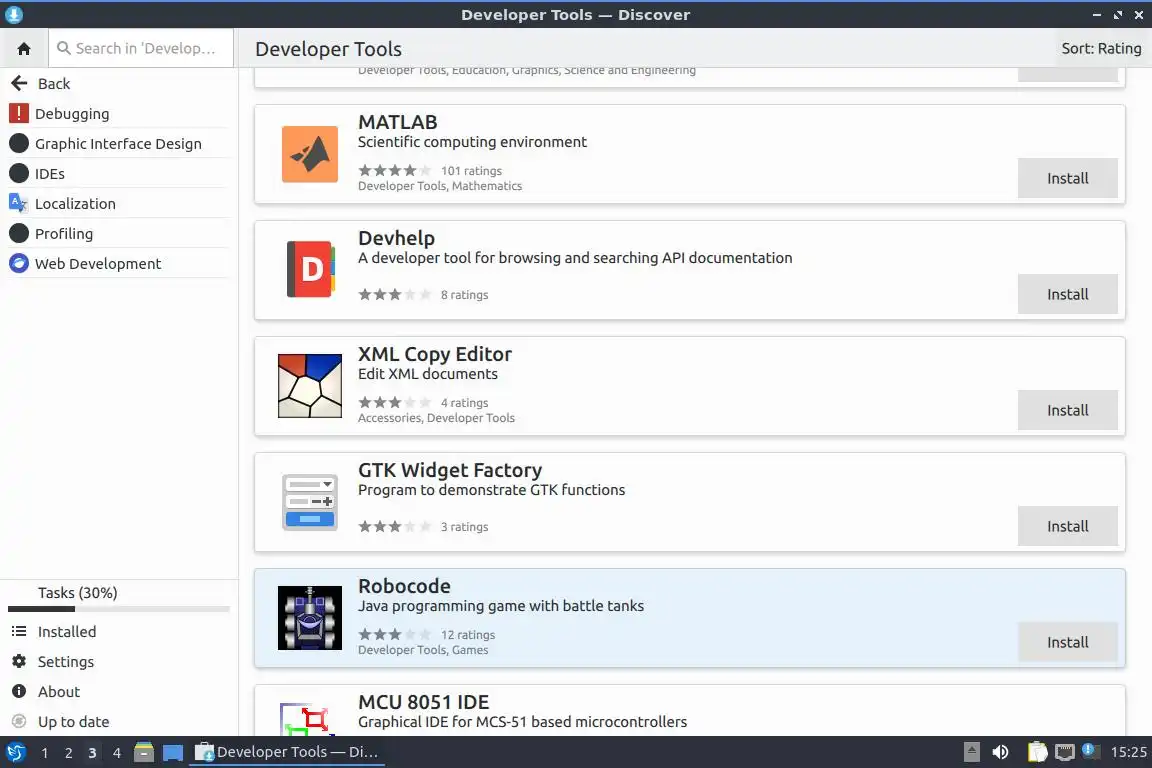Click the MATLAB app icon
1152x768 pixels.
(x=310, y=154)
